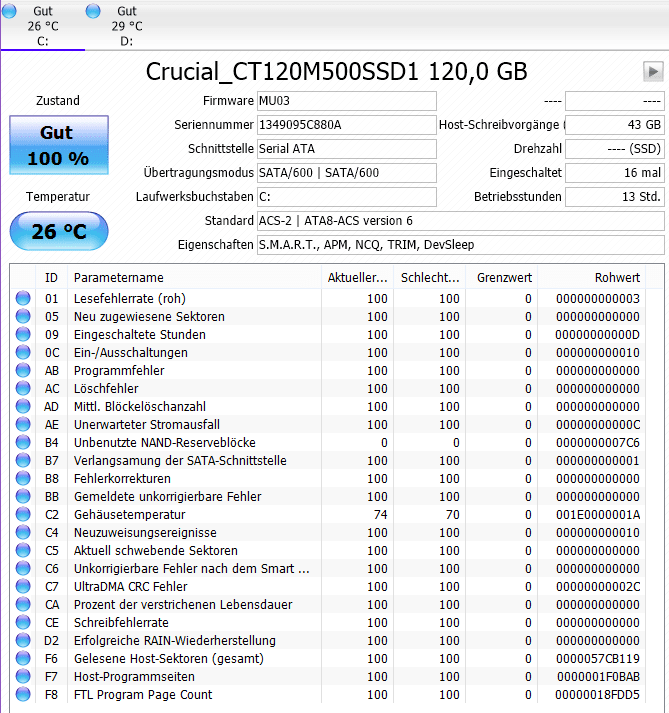Click the Eigenschaften field with S.M.A.R.T.
Screen dimensions: 669x713
pyautogui.click(x=461, y=245)
